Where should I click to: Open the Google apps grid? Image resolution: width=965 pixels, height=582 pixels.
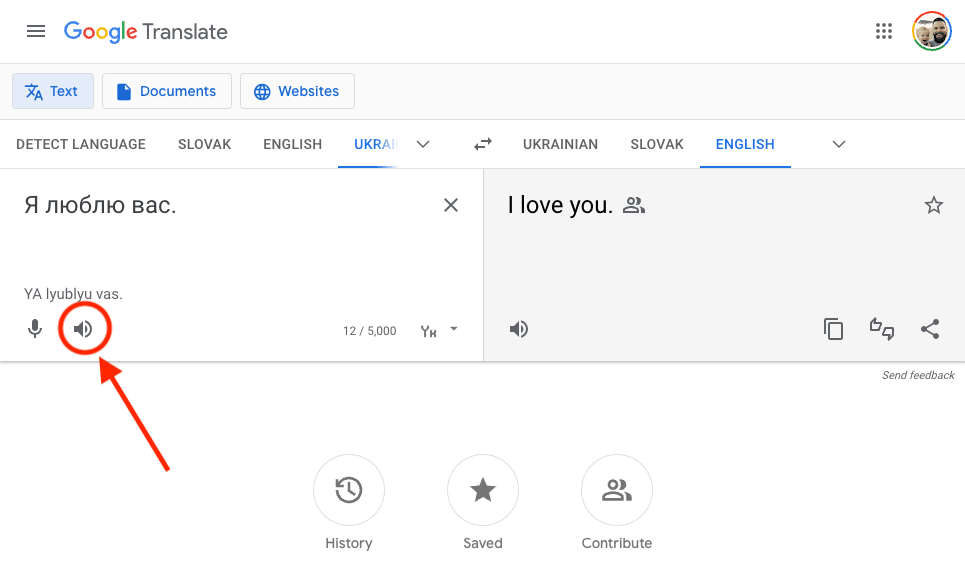pyautogui.click(x=884, y=31)
